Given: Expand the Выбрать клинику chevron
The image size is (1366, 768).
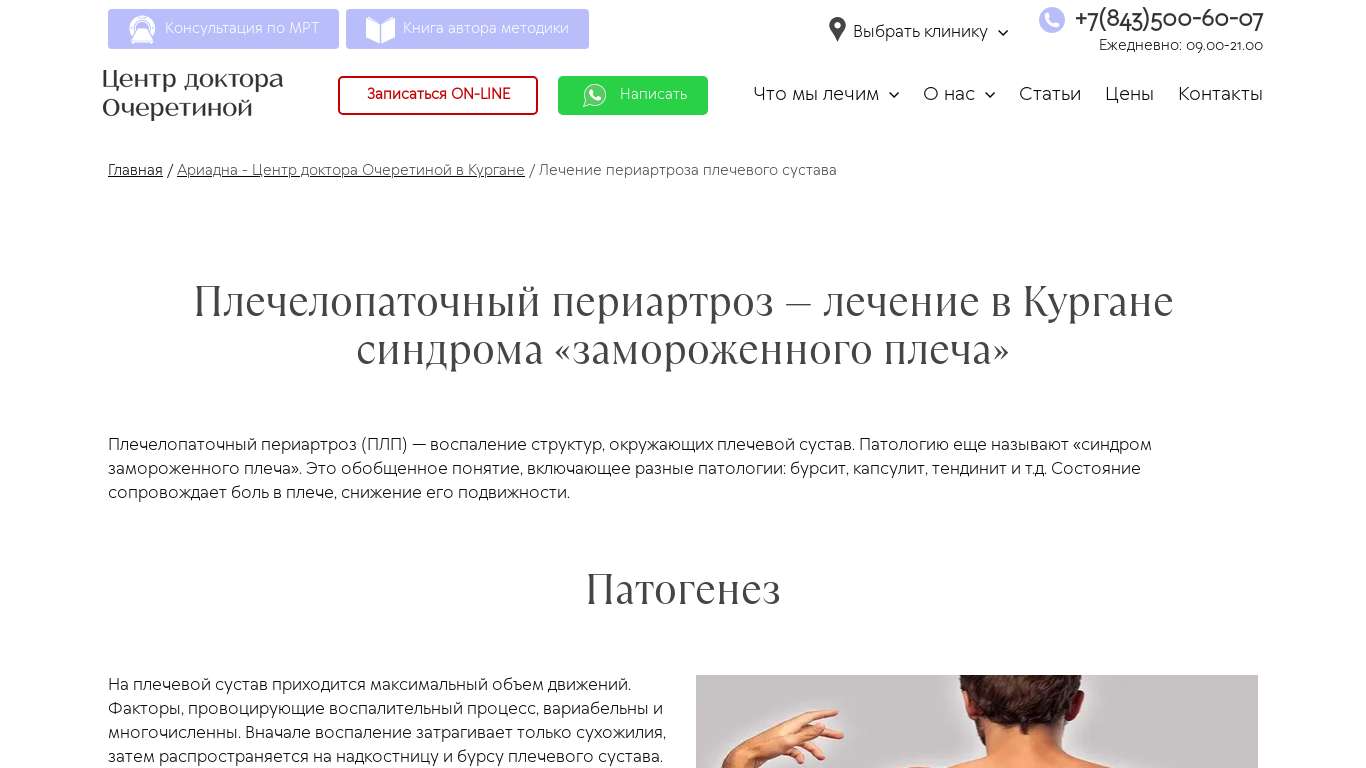Looking at the screenshot, I should (1003, 33).
